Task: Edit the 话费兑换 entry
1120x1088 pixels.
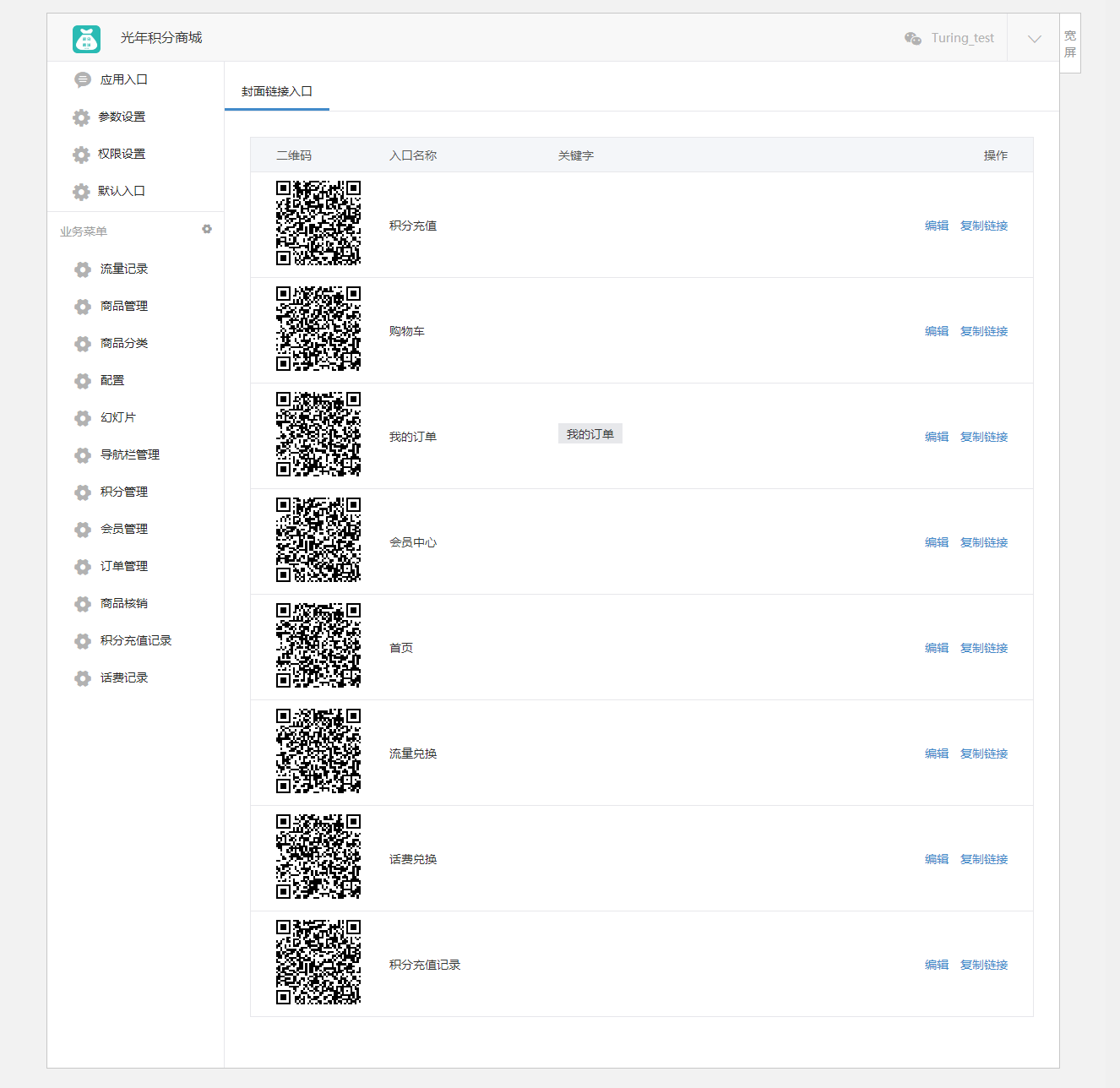Action: [x=937, y=859]
